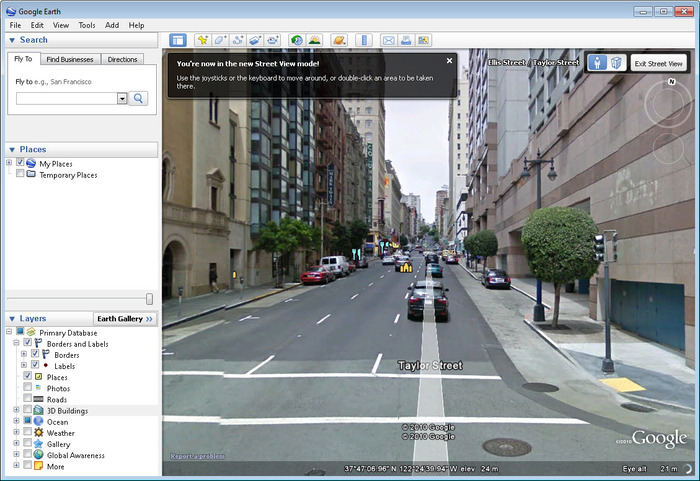This screenshot has height=481, width=700.
Task: Click the Print toolbar icon
Action: [406, 40]
